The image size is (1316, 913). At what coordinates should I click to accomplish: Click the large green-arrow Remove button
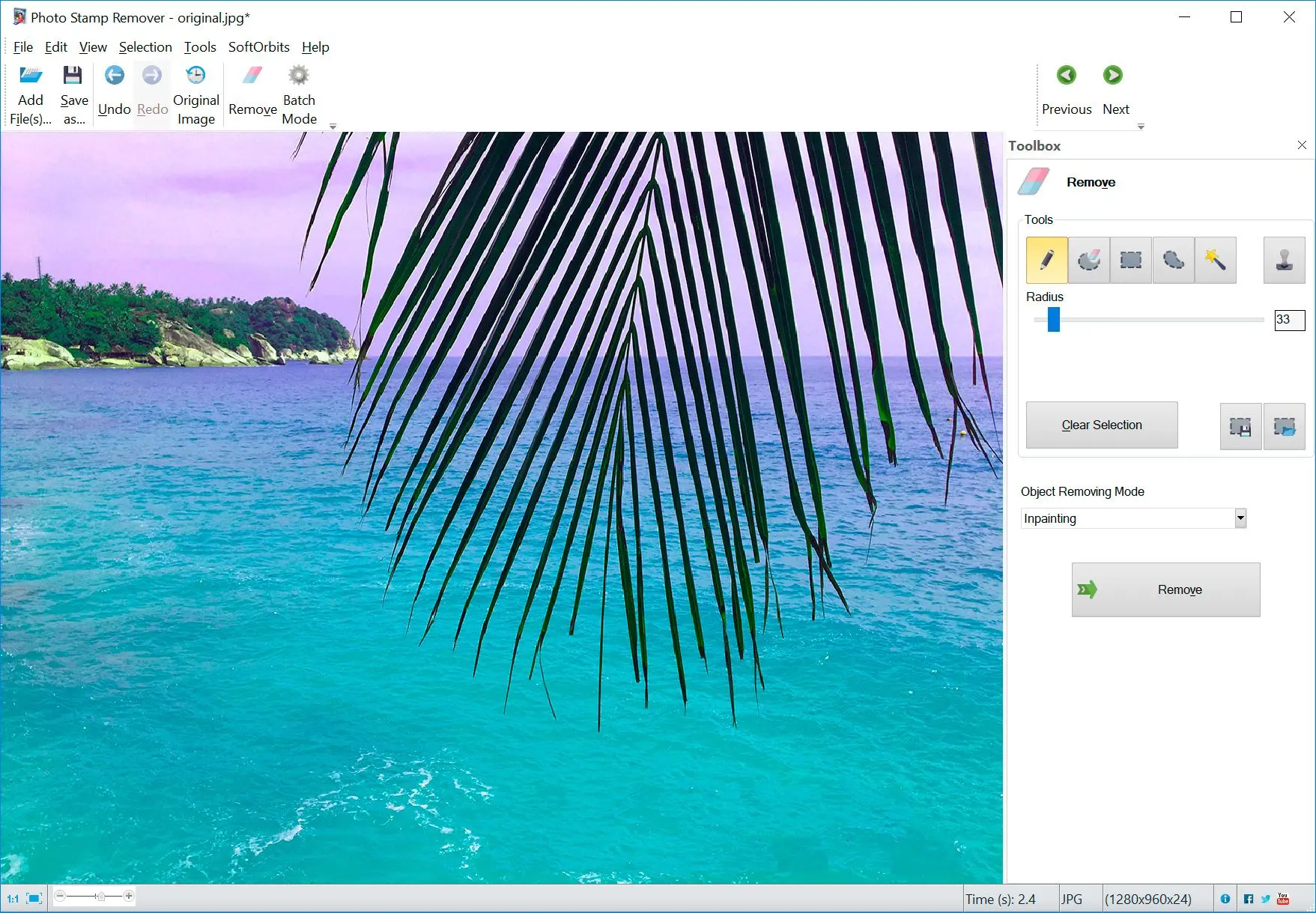click(x=1165, y=590)
